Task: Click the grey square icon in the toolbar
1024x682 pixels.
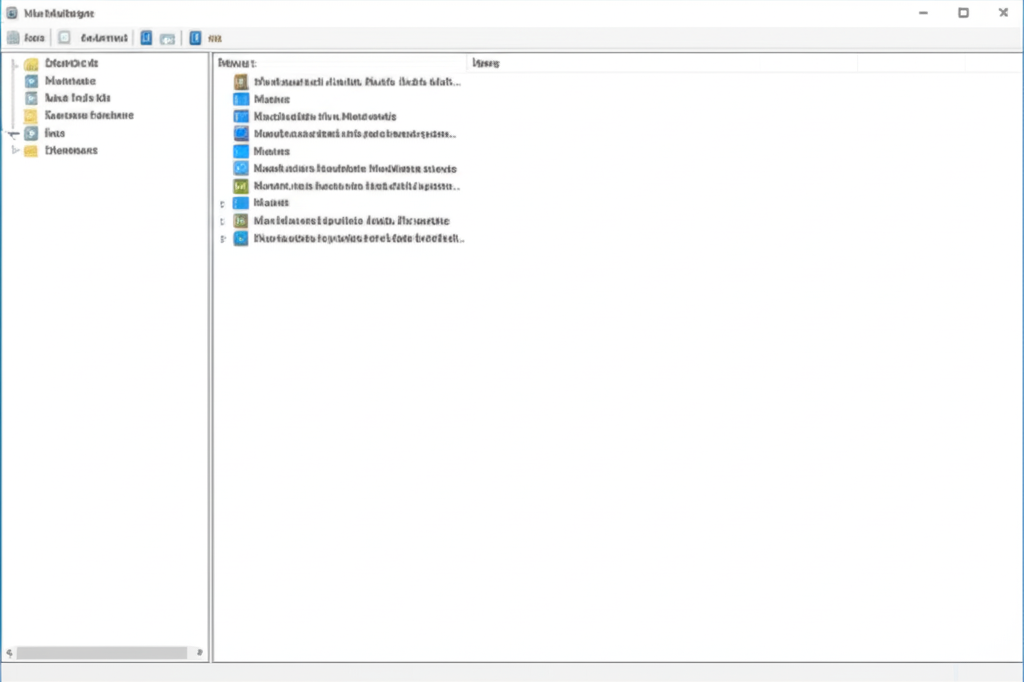Action: pyautogui.click(x=64, y=38)
